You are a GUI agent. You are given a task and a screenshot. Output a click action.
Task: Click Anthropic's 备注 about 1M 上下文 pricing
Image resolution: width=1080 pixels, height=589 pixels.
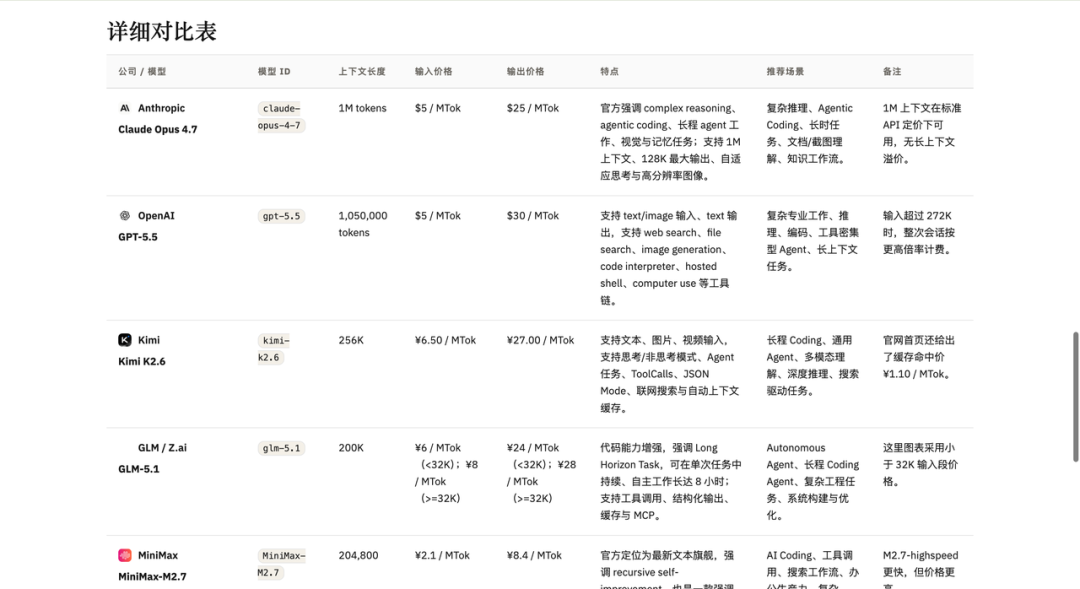[x=922, y=134]
